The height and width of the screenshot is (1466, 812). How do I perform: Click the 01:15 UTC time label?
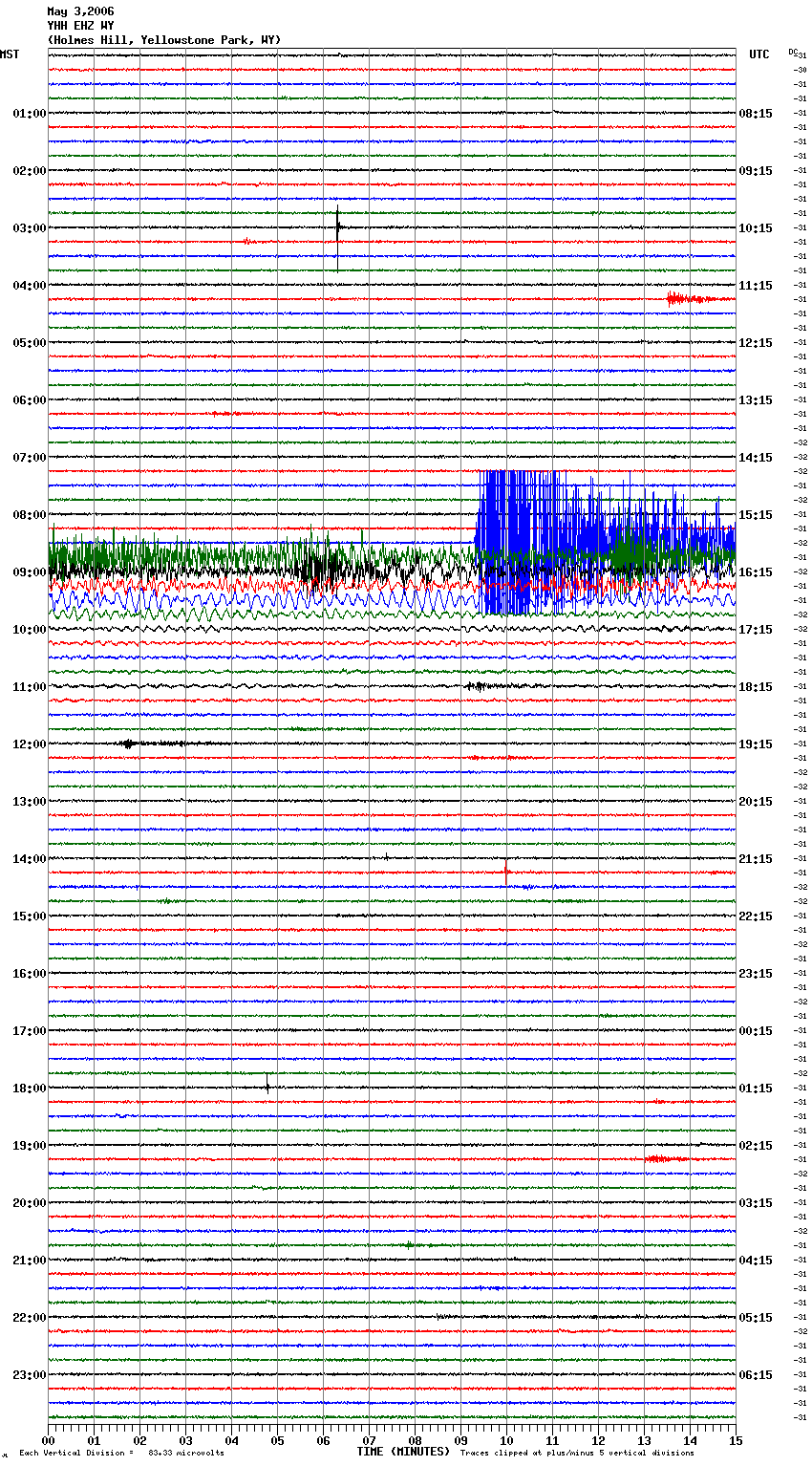(756, 1089)
